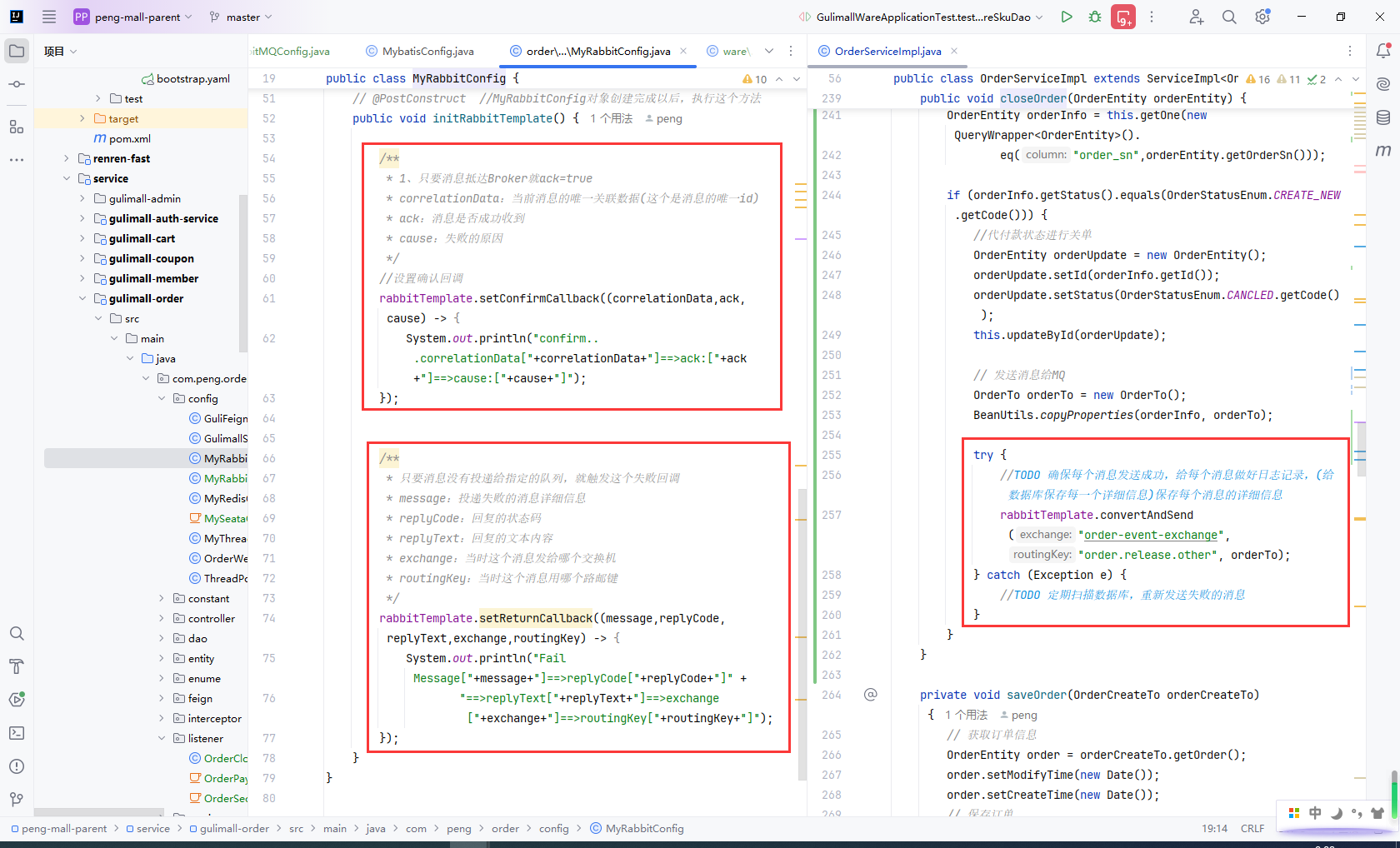1400x848 pixels.
Task: Open the Project tool window folder icon
Action: (x=17, y=51)
